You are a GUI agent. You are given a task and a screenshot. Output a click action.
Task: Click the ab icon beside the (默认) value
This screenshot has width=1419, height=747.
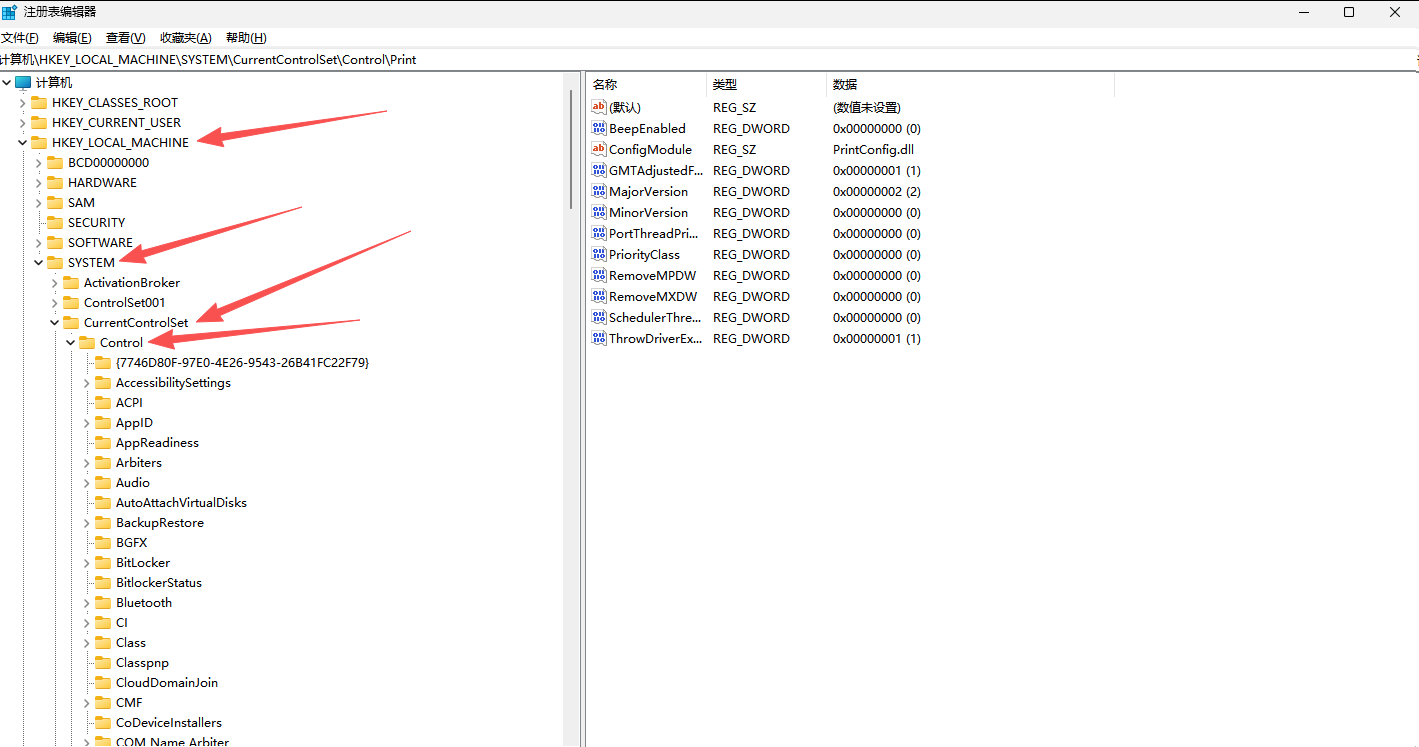pos(598,107)
